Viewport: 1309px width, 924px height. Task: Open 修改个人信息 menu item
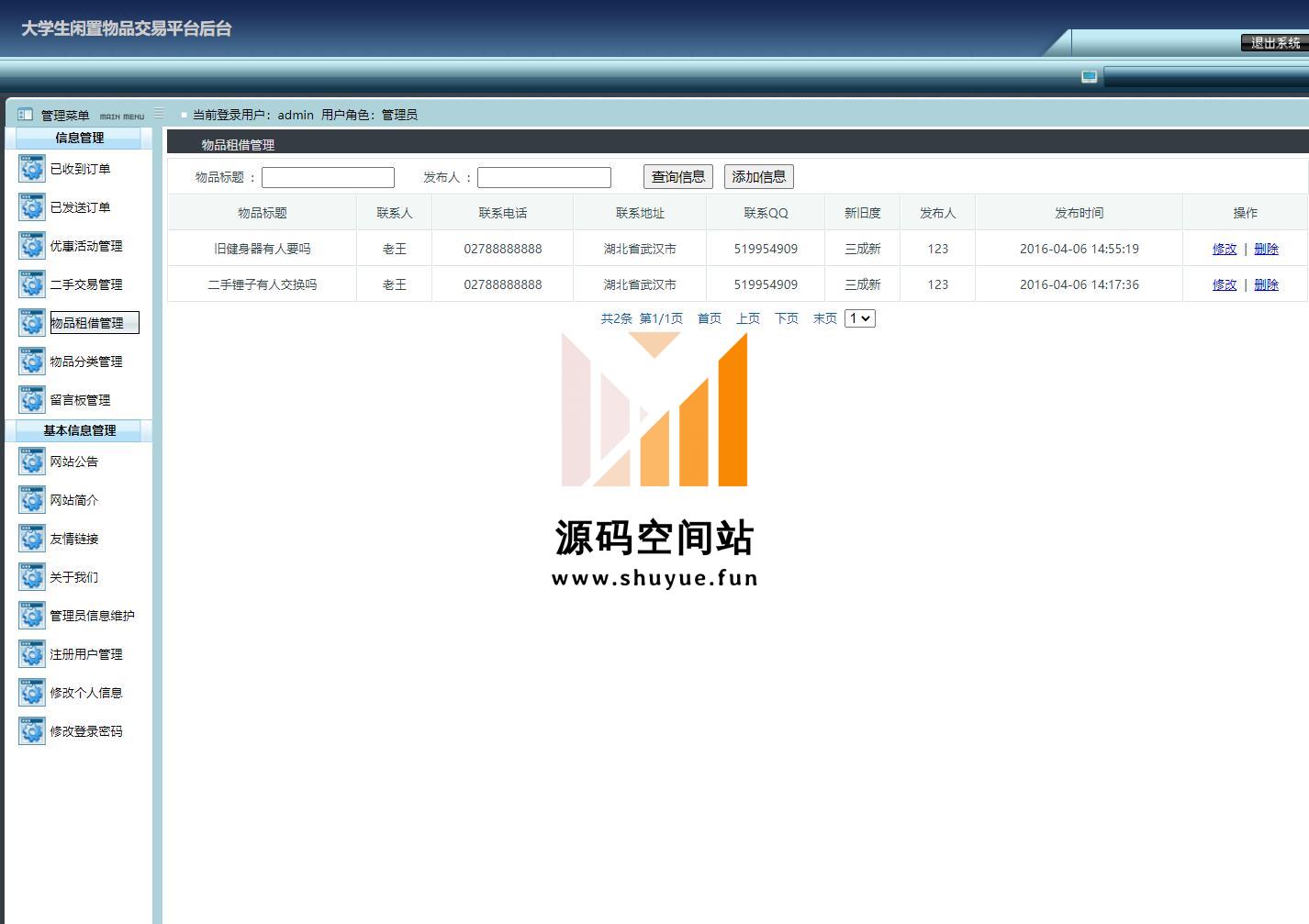pyautogui.click(x=86, y=693)
